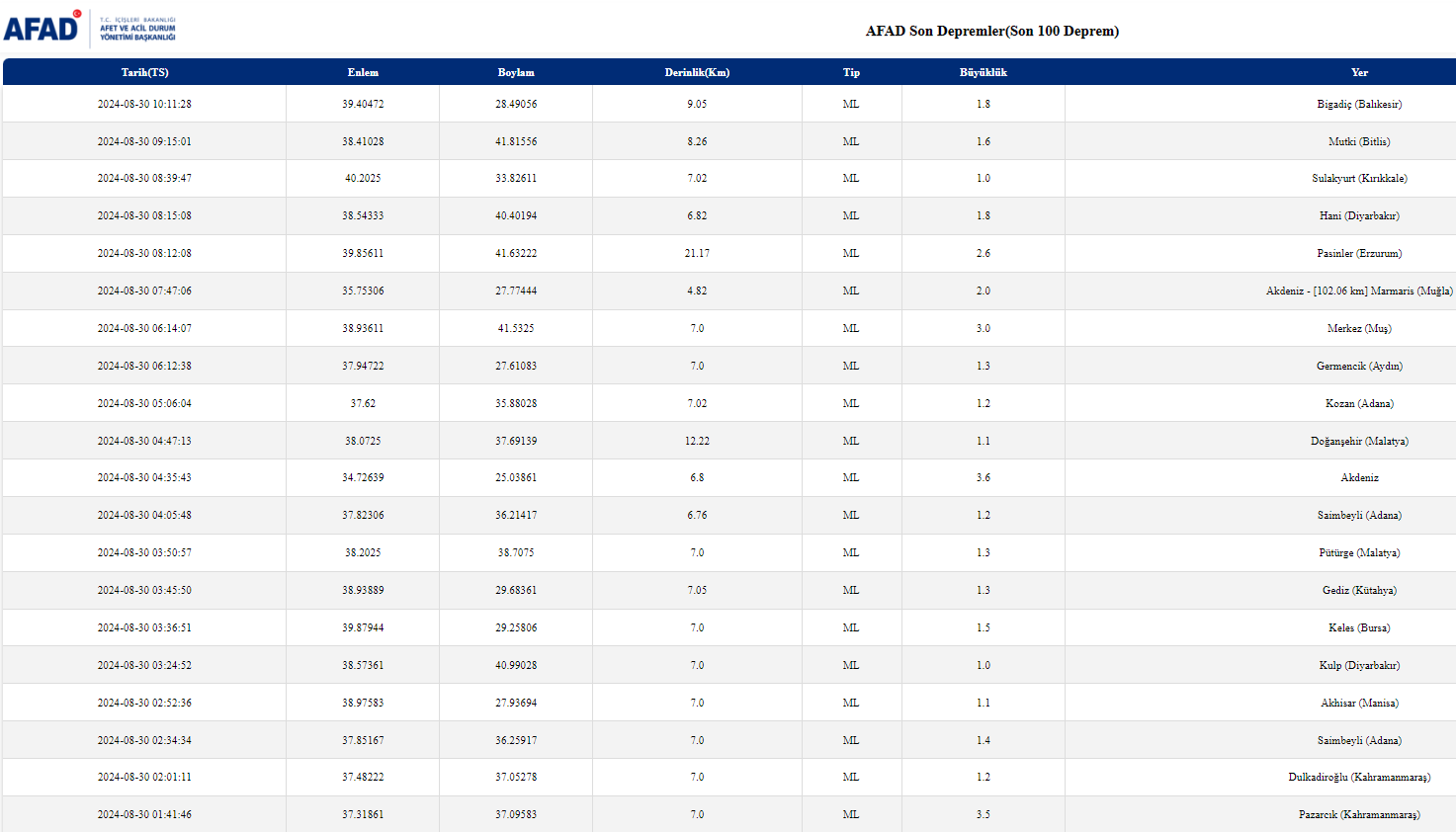
Task: Select Pazarcık (Kahramanmaraş) location cell
Action: [x=1359, y=814]
